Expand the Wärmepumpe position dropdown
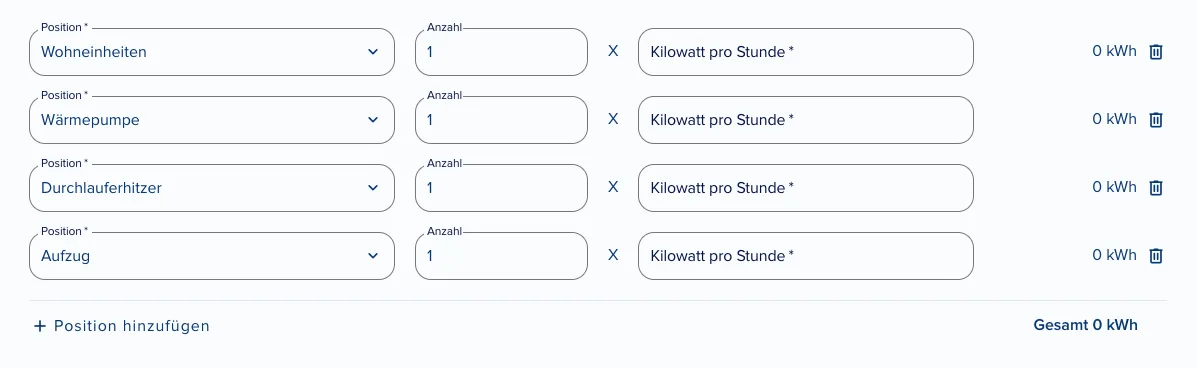Screen dimensions: 1197x368 (x=212, y=120)
